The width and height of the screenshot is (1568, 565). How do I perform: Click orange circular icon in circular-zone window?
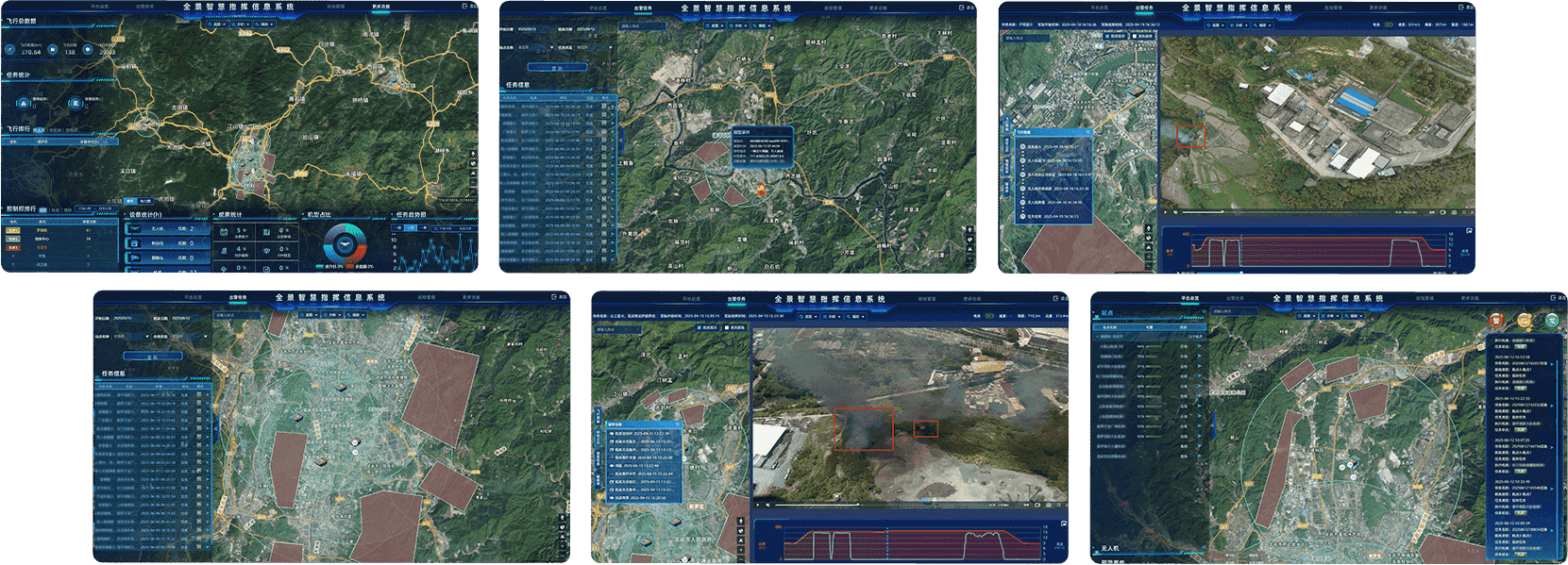pyautogui.click(x=1524, y=321)
